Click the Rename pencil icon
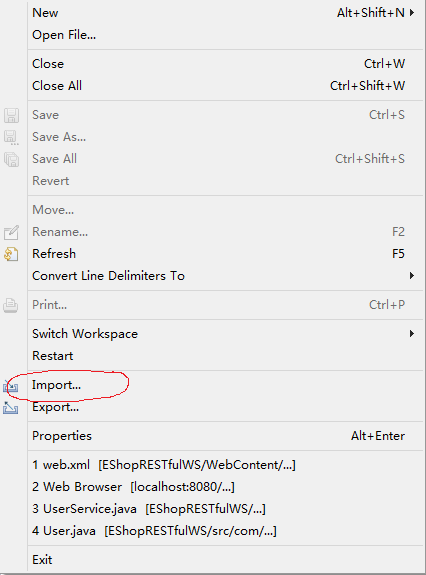 pyautogui.click(x=11, y=232)
